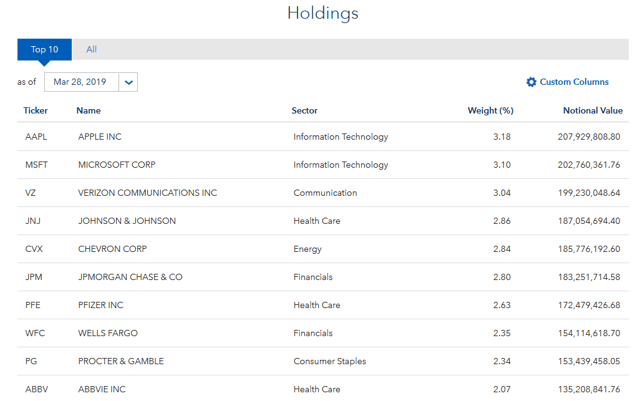Image resolution: width=640 pixels, height=401 pixels.
Task: Click notional value 172,479,426.68
Action: point(589,305)
